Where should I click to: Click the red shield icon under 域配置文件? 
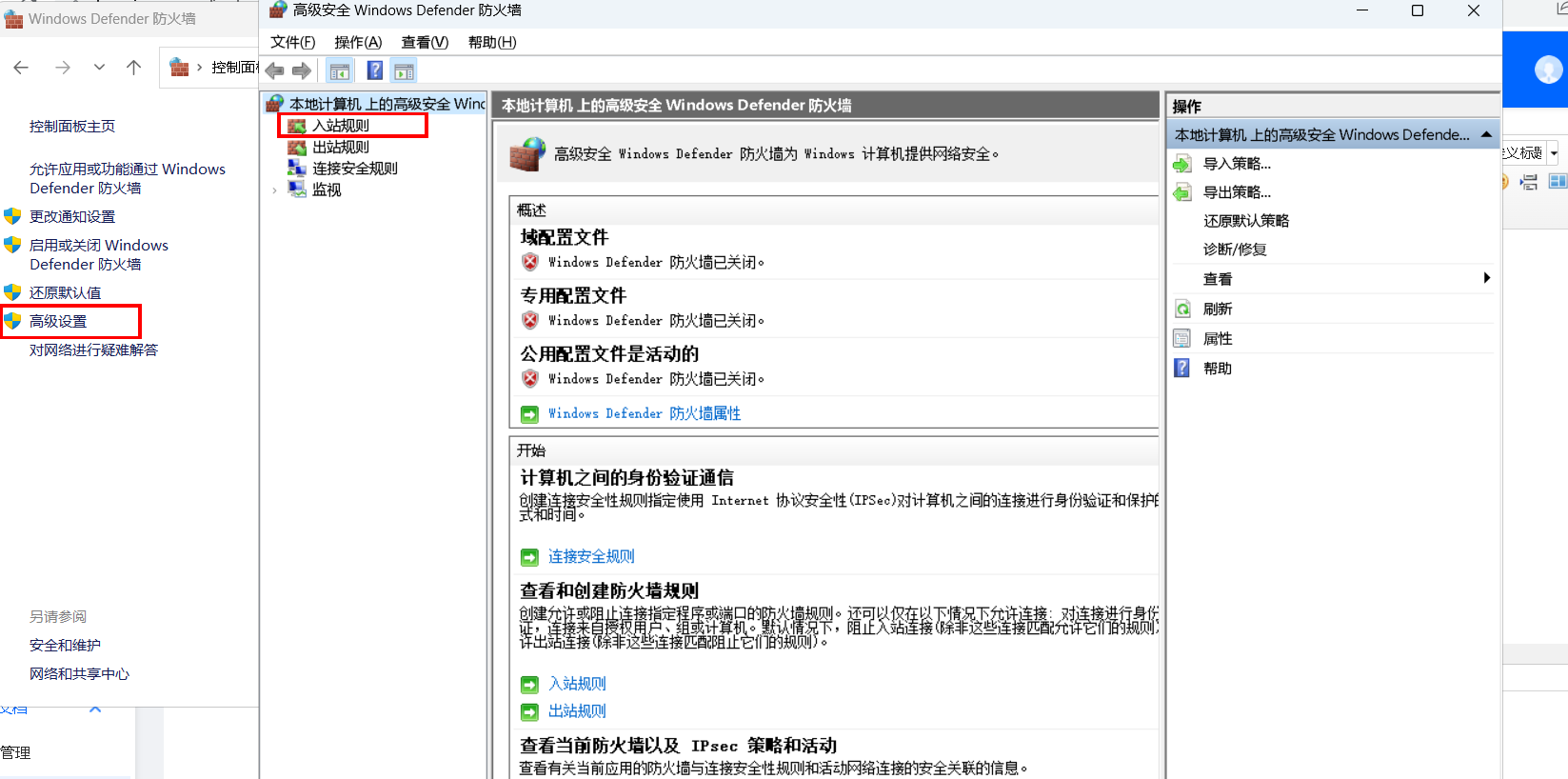tap(530, 262)
